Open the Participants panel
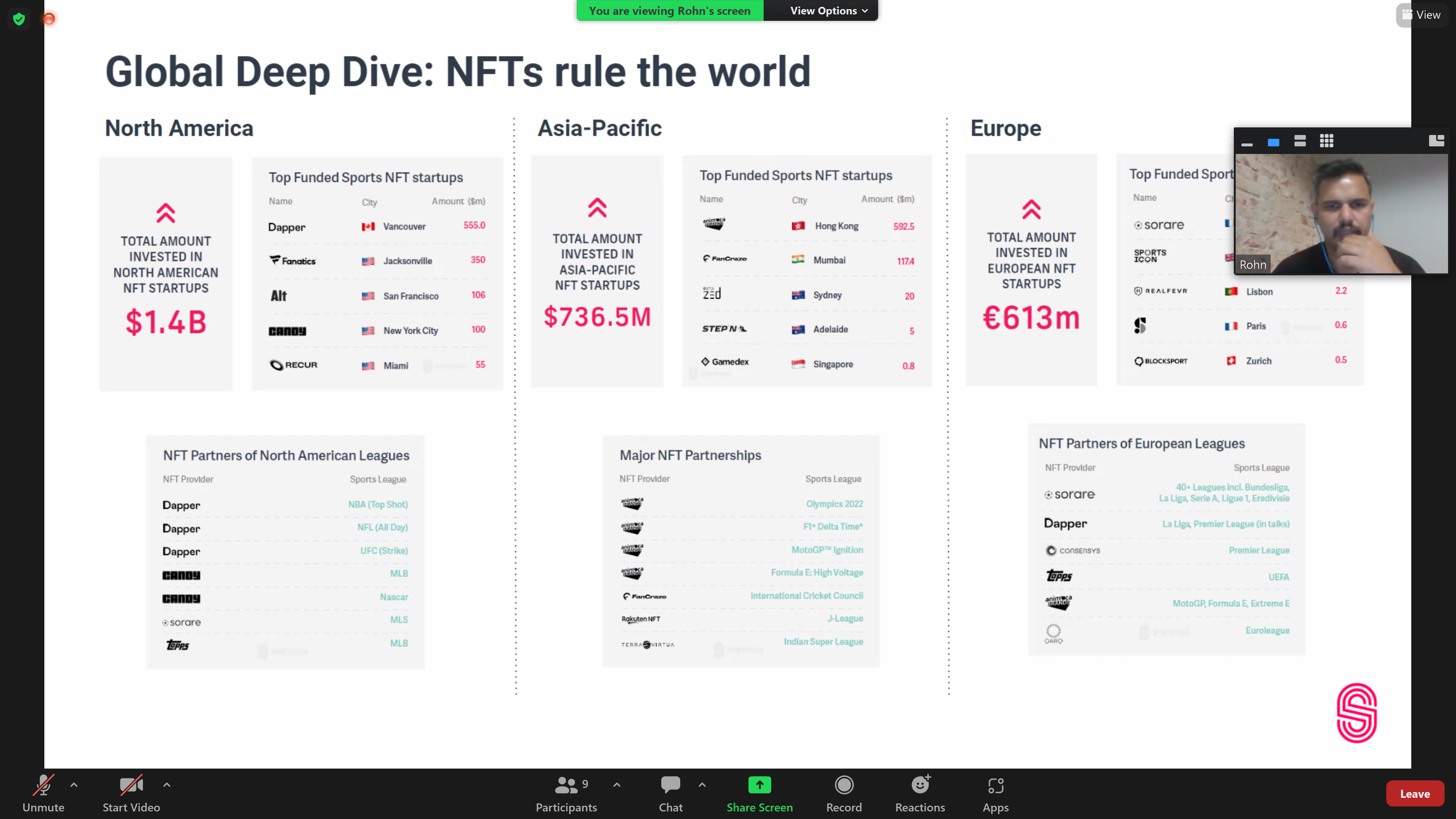The image size is (1456, 819). click(x=566, y=794)
